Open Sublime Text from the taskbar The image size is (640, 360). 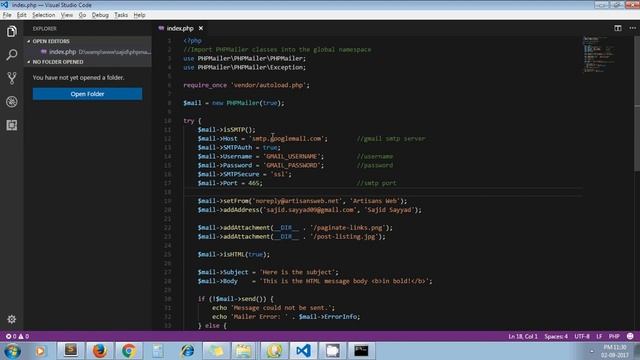[71, 351]
